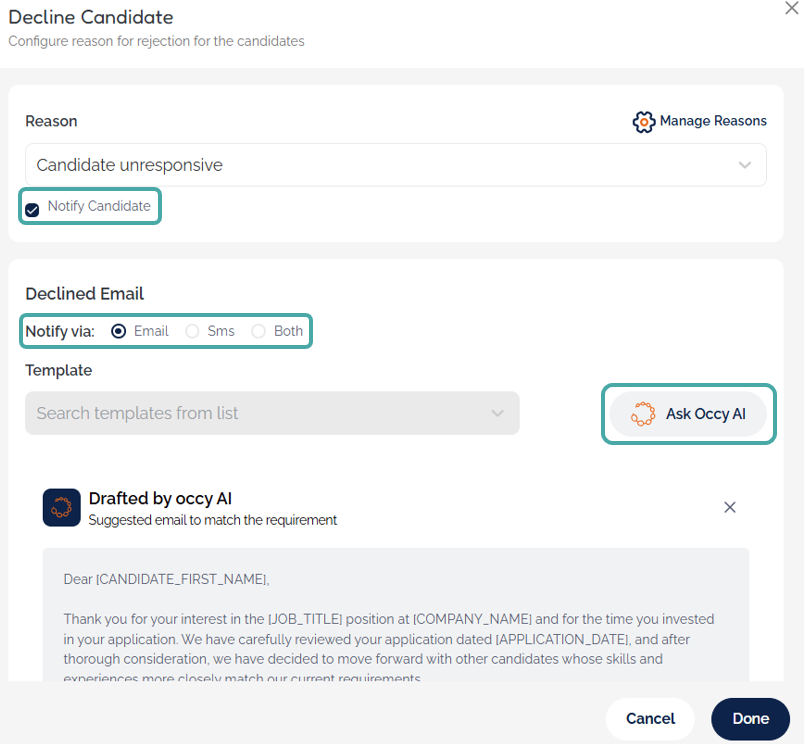Click into the drafted email body paragraph
The image size is (805, 744).
(x=390, y=639)
